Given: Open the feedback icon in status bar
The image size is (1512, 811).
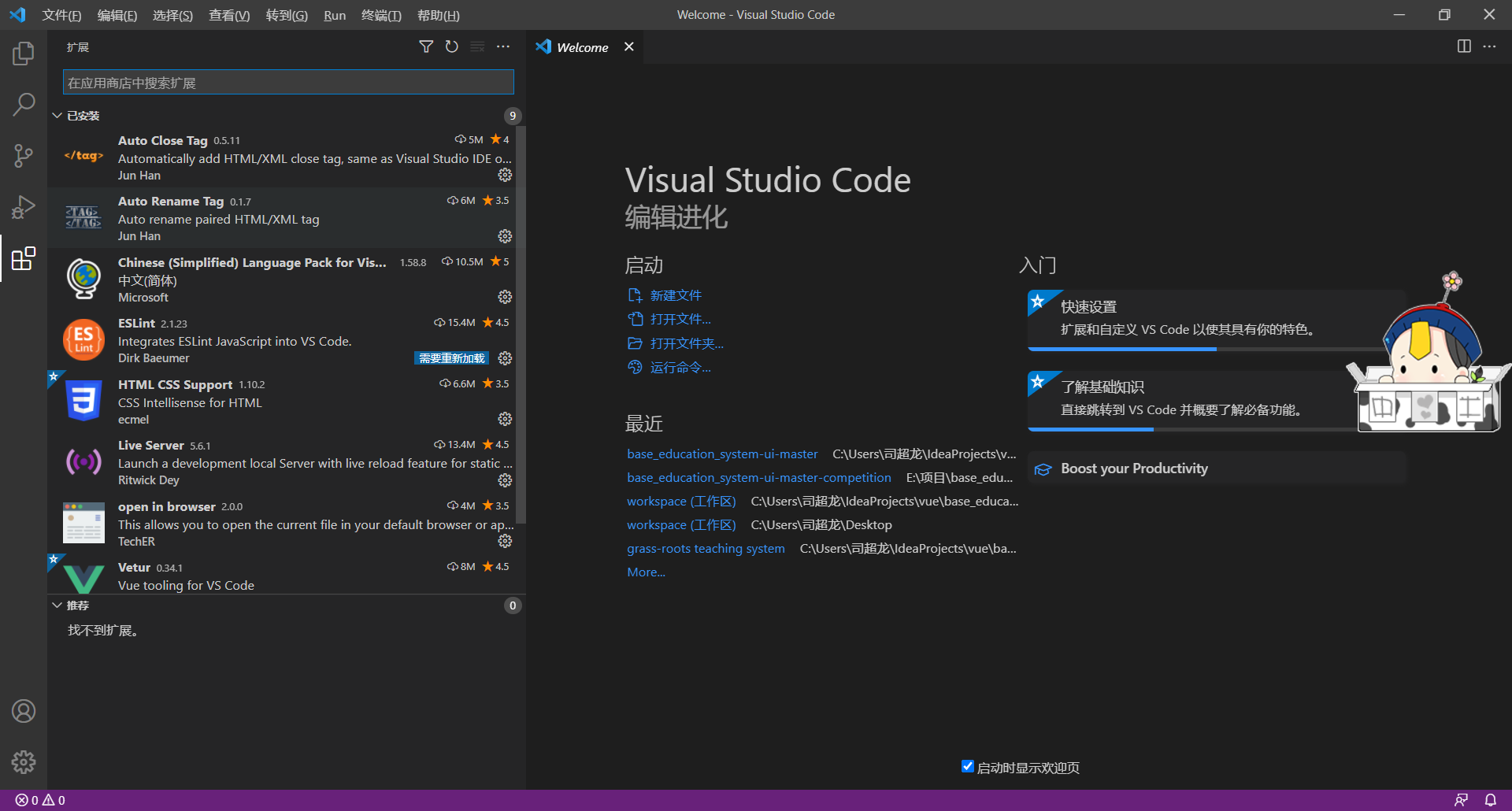Looking at the screenshot, I should tap(1461, 800).
